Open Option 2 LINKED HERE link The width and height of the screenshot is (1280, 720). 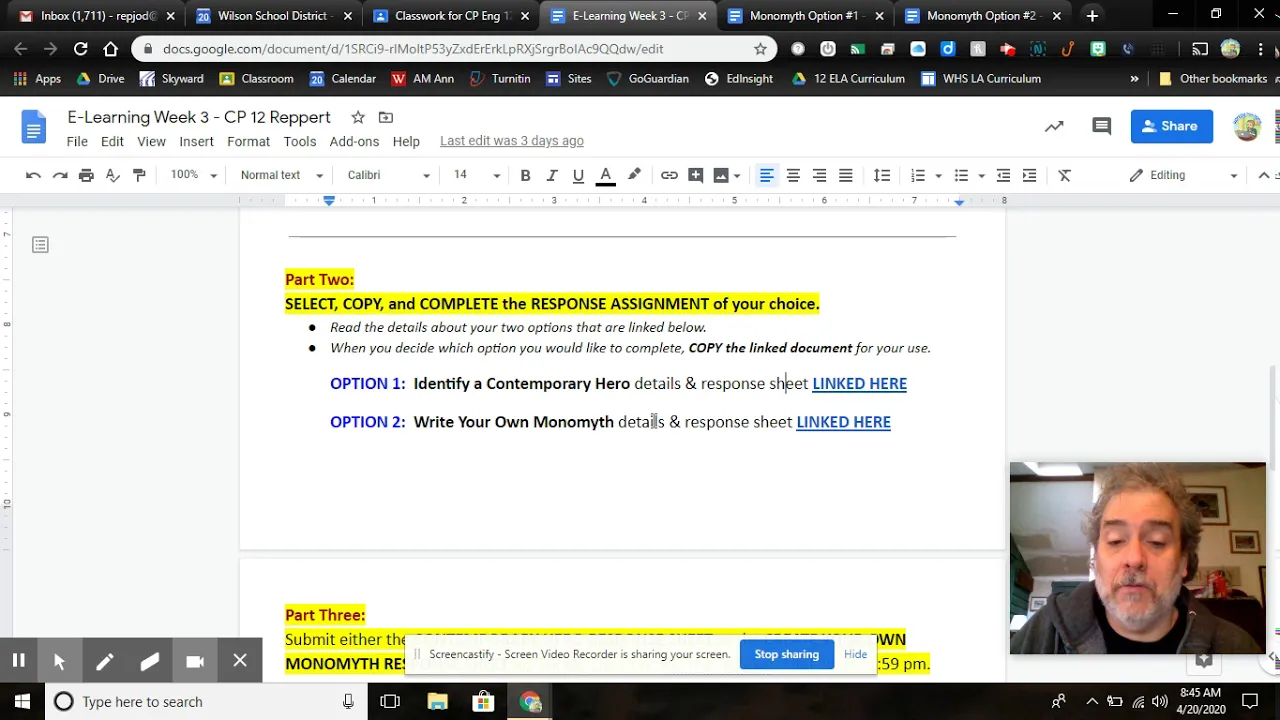click(x=843, y=422)
